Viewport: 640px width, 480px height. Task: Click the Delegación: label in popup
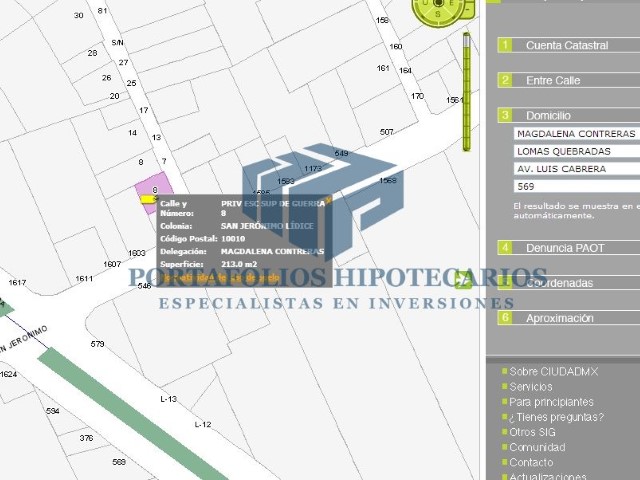pyautogui.click(x=183, y=251)
